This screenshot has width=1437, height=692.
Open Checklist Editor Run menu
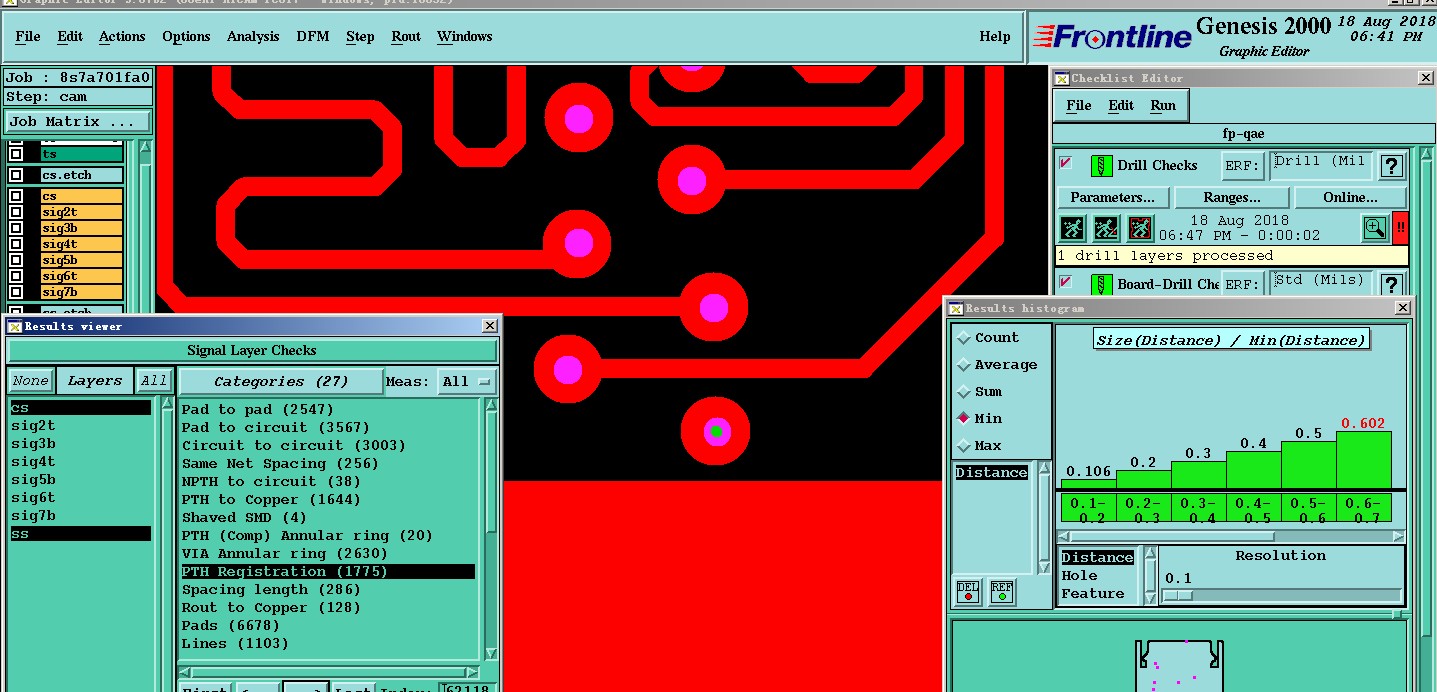point(1163,105)
